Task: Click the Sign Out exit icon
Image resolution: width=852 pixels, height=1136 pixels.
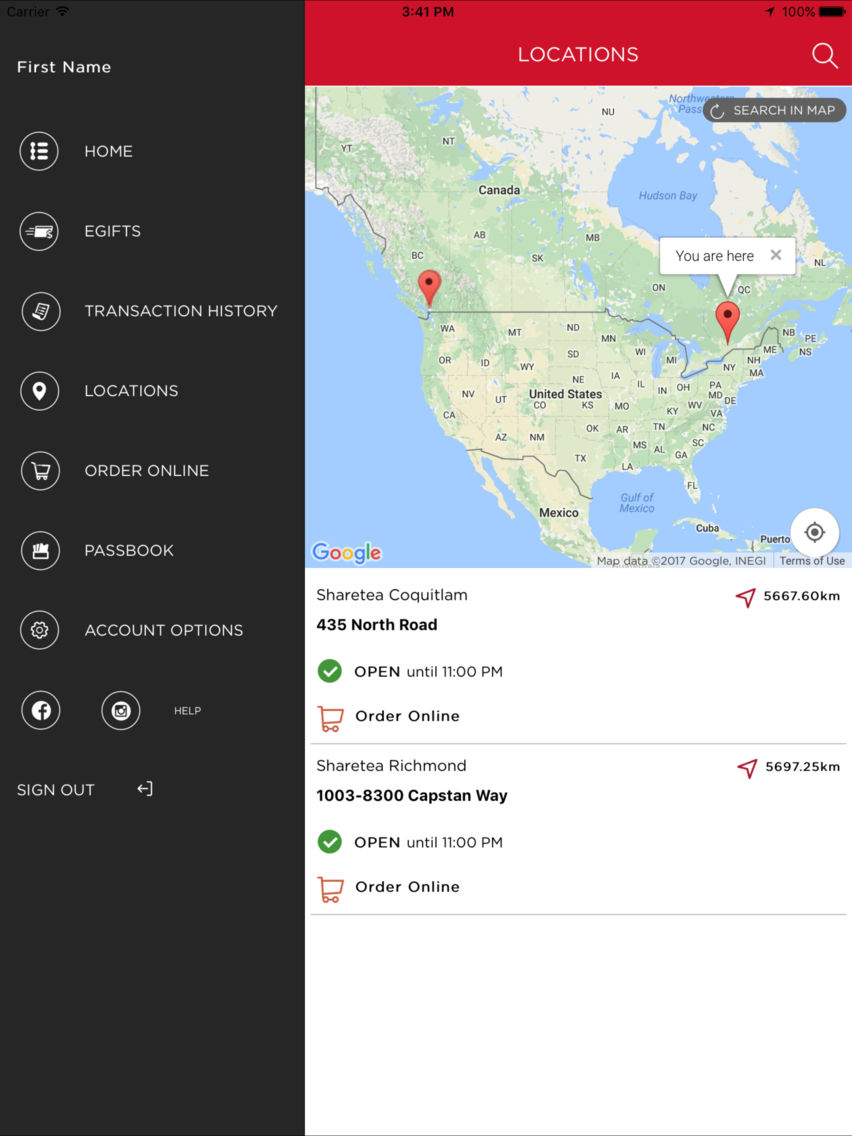Action: [x=145, y=789]
